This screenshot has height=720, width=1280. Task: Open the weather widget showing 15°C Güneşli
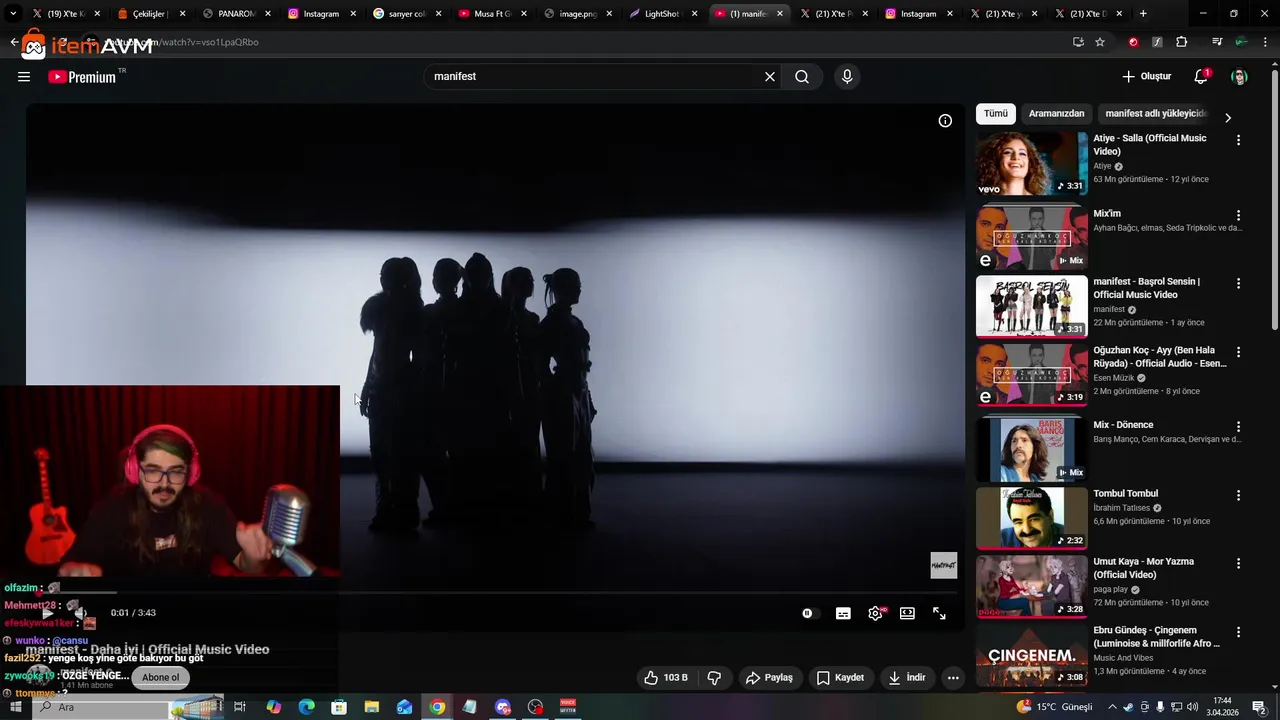(1055, 707)
